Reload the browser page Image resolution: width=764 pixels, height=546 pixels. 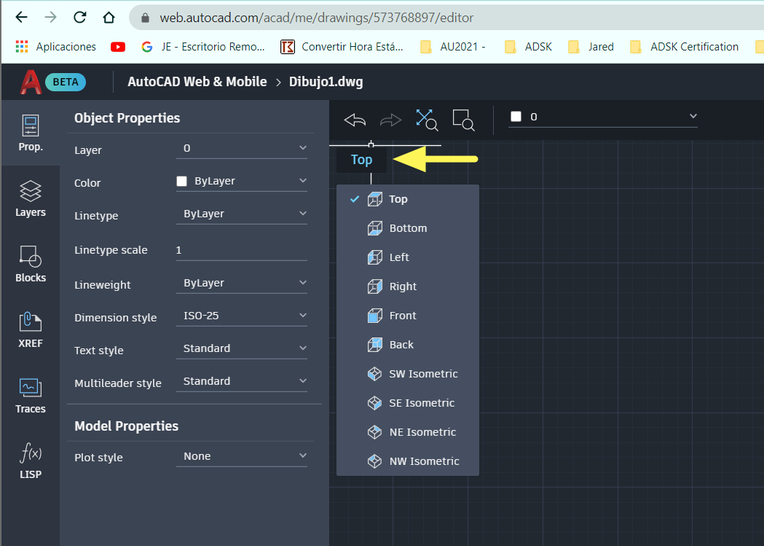[79, 18]
